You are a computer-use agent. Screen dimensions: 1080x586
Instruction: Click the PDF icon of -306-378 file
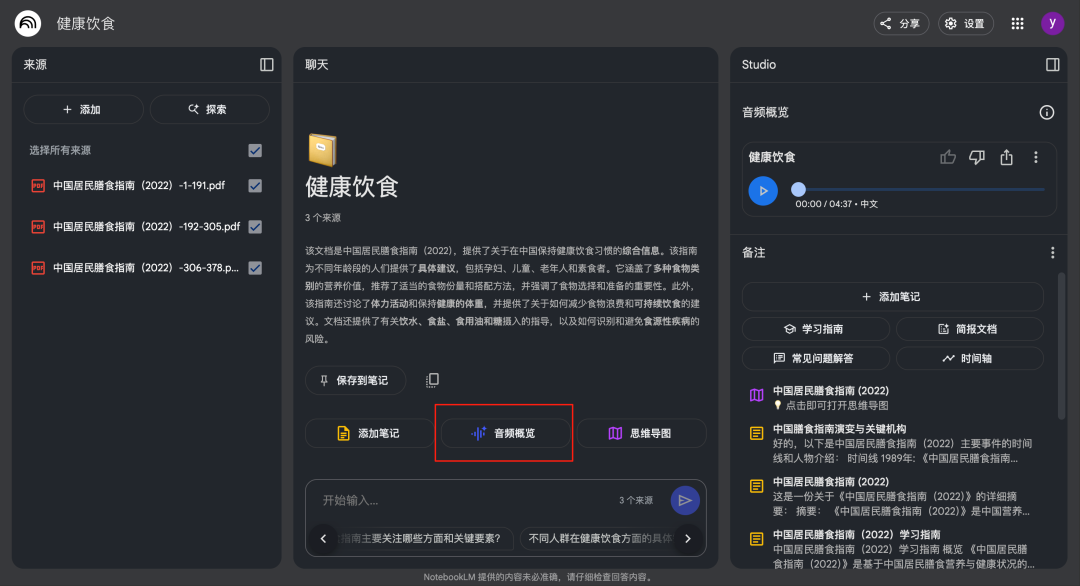tap(38, 268)
